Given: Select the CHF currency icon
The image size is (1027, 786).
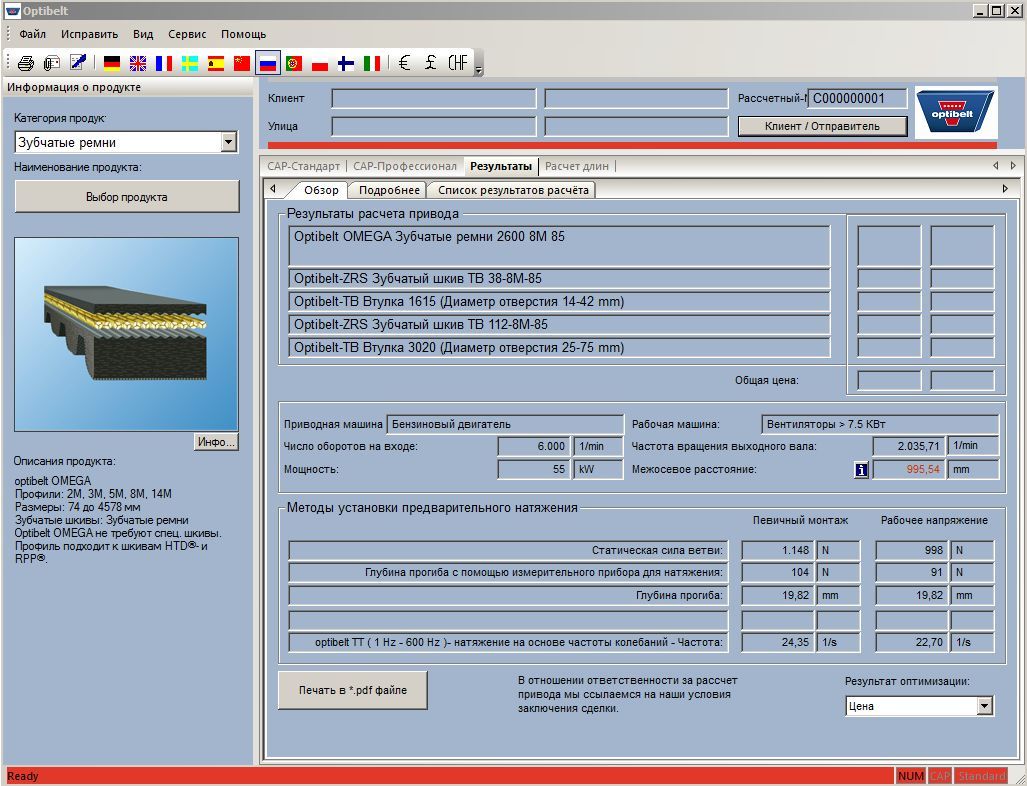Looking at the screenshot, I should click(457, 63).
